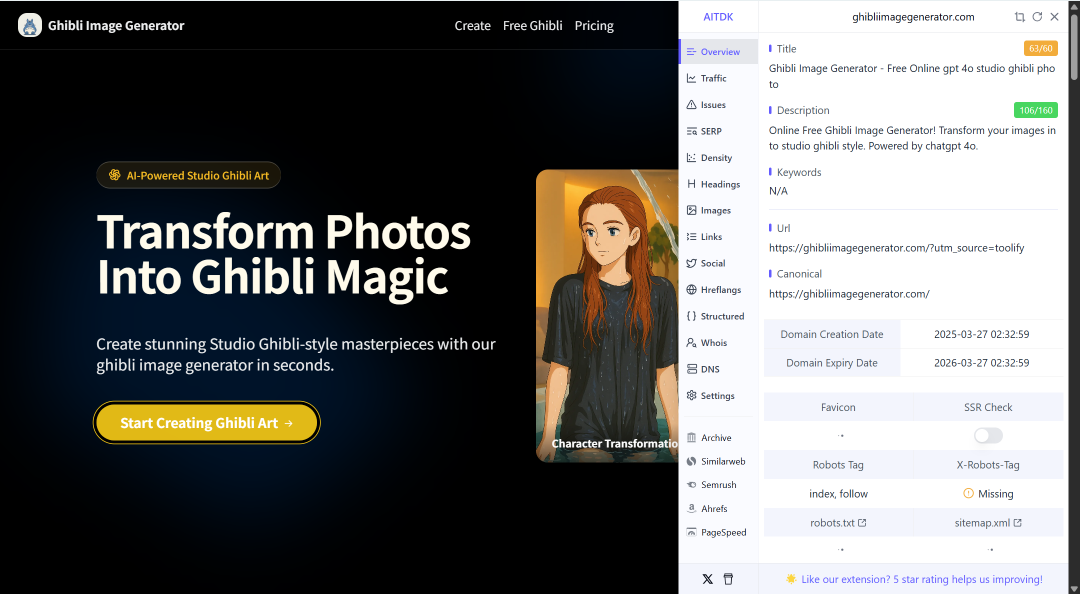This screenshot has height=594, width=1080.
Task: Click the Ghibli Image Generator site title
Action: pyautogui.click(x=116, y=25)
